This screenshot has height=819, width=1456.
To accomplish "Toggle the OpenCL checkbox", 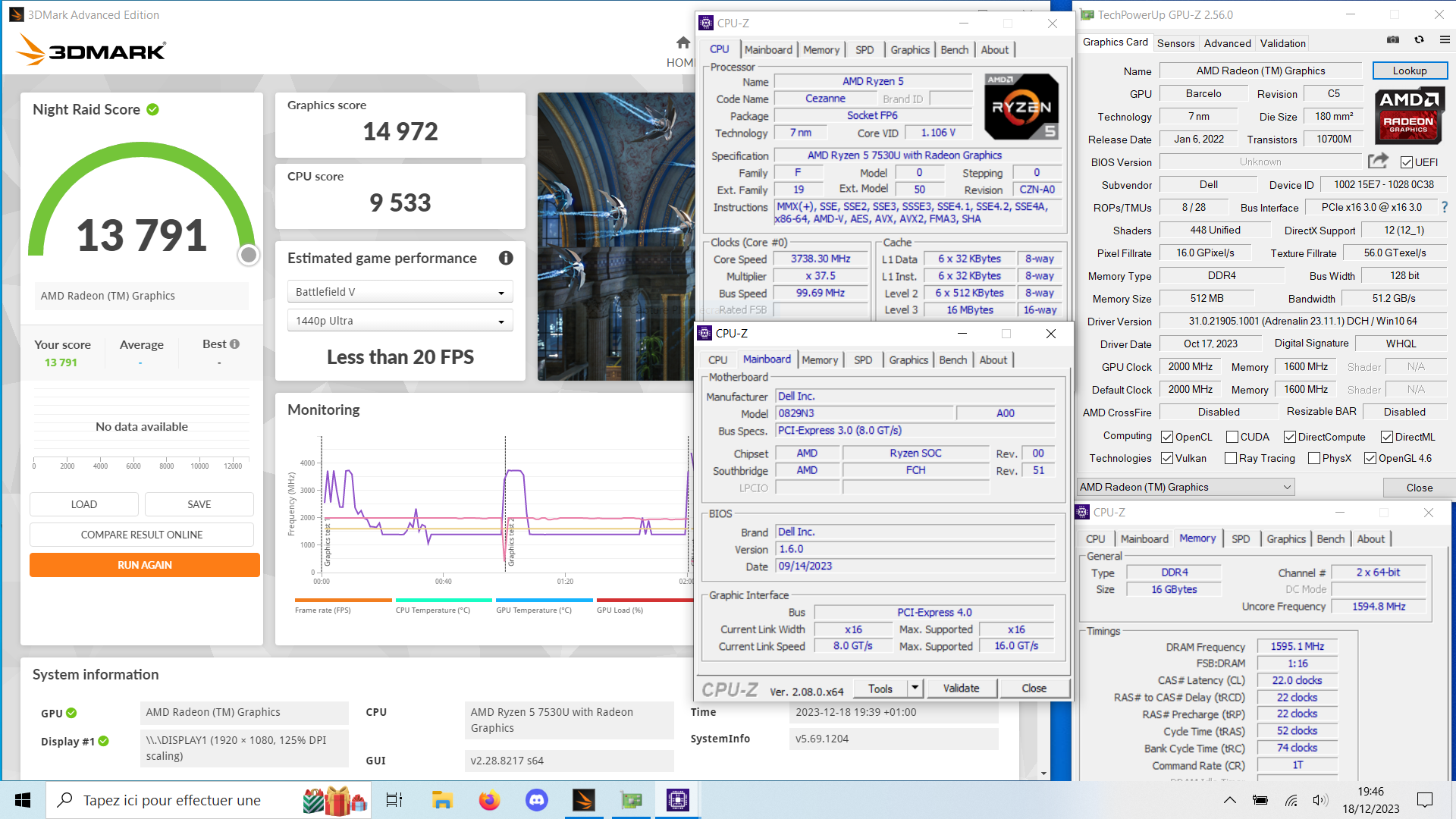I will click(1167, 437).
